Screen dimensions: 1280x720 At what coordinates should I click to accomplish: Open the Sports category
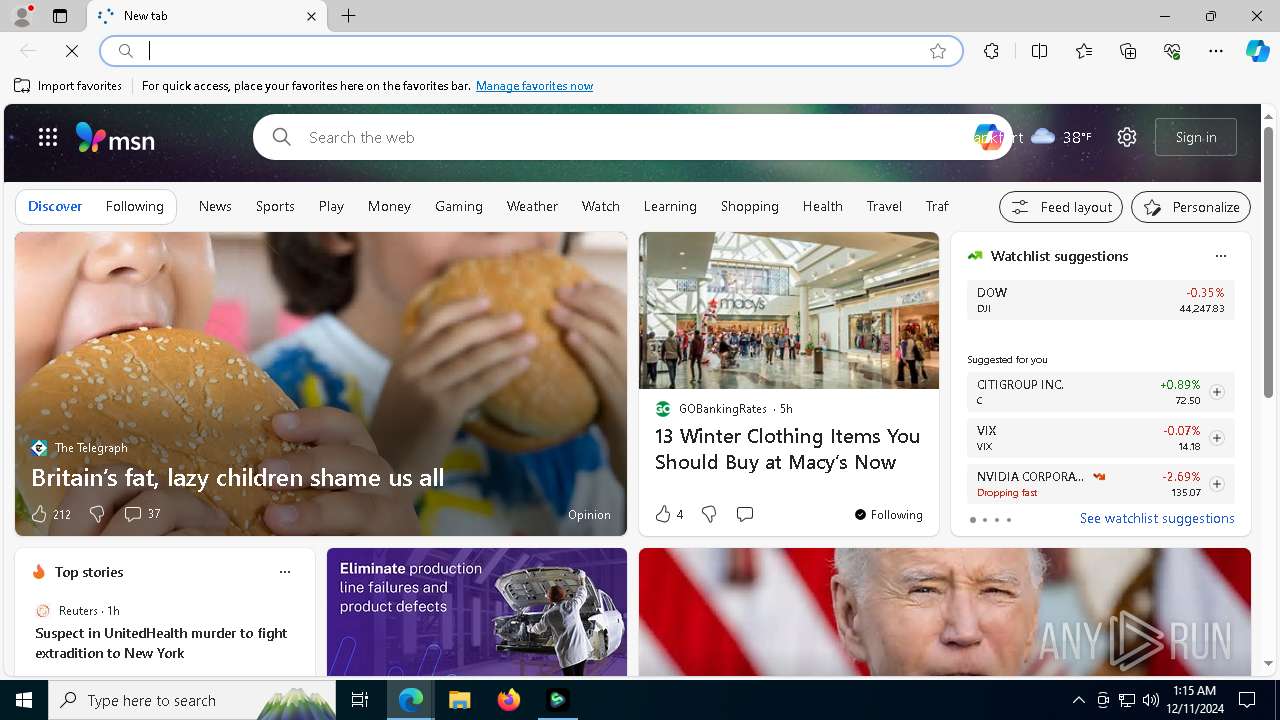point(275,206)
